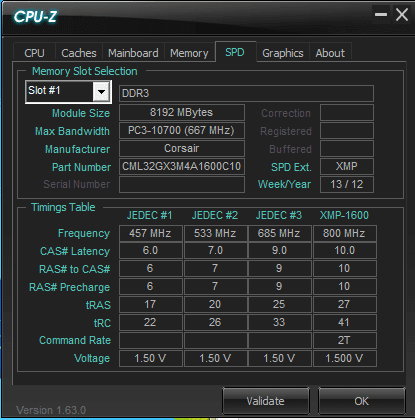
Task: Click the Module Size label
Action: tap(81, 113)
